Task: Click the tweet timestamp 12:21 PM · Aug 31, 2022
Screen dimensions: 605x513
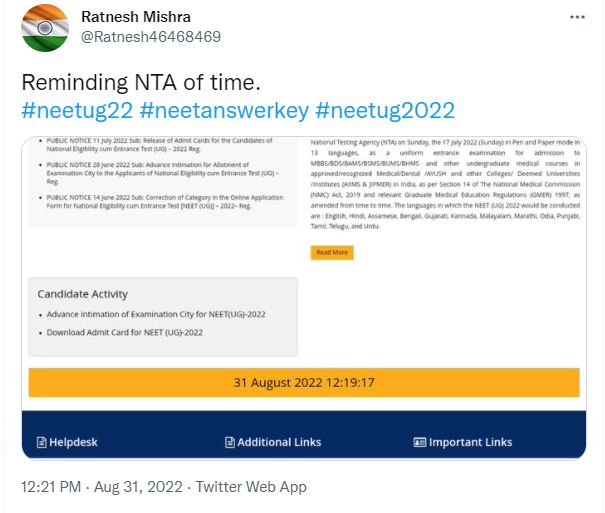Action: tap(101, 487)
